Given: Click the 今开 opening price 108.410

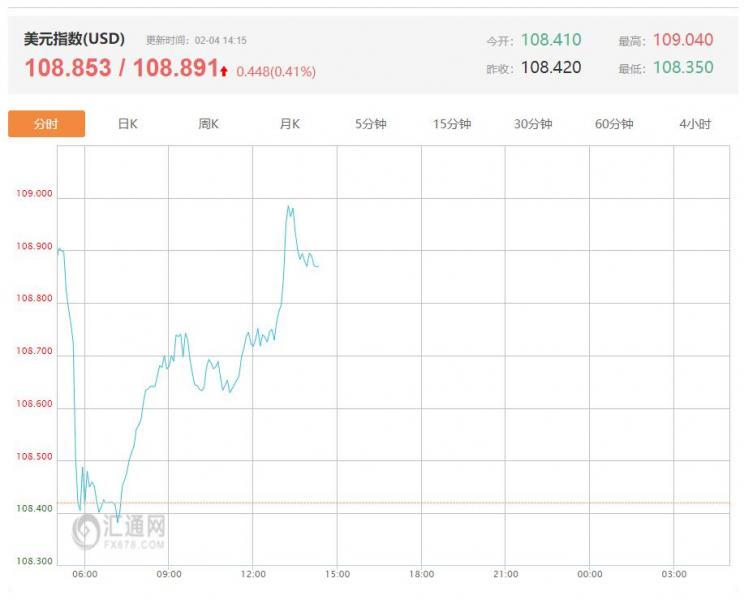Looking at the screenshot, I should [x=550, y=40].
